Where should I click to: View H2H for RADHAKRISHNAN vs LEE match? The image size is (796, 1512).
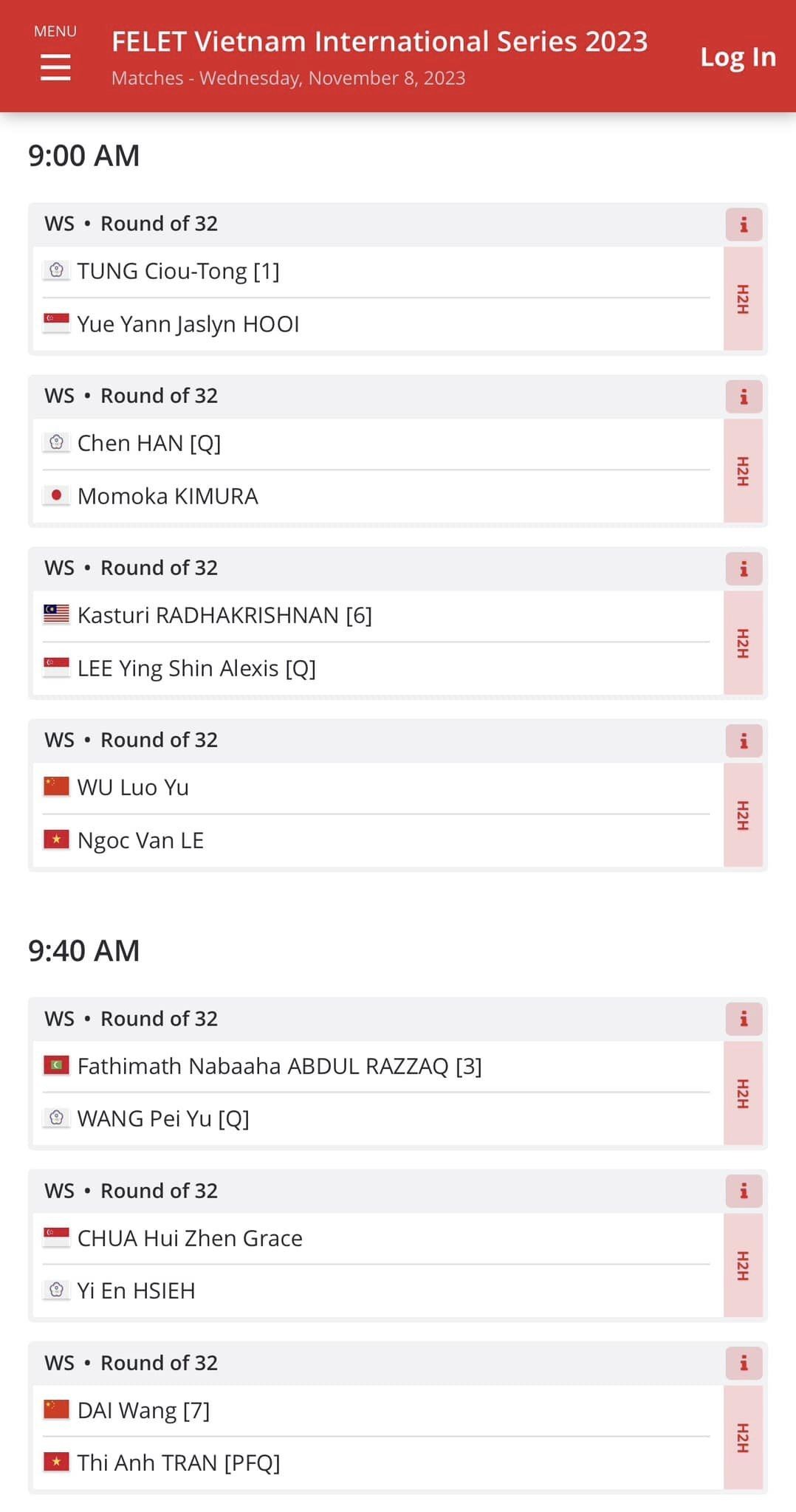[x=743, y=643]
